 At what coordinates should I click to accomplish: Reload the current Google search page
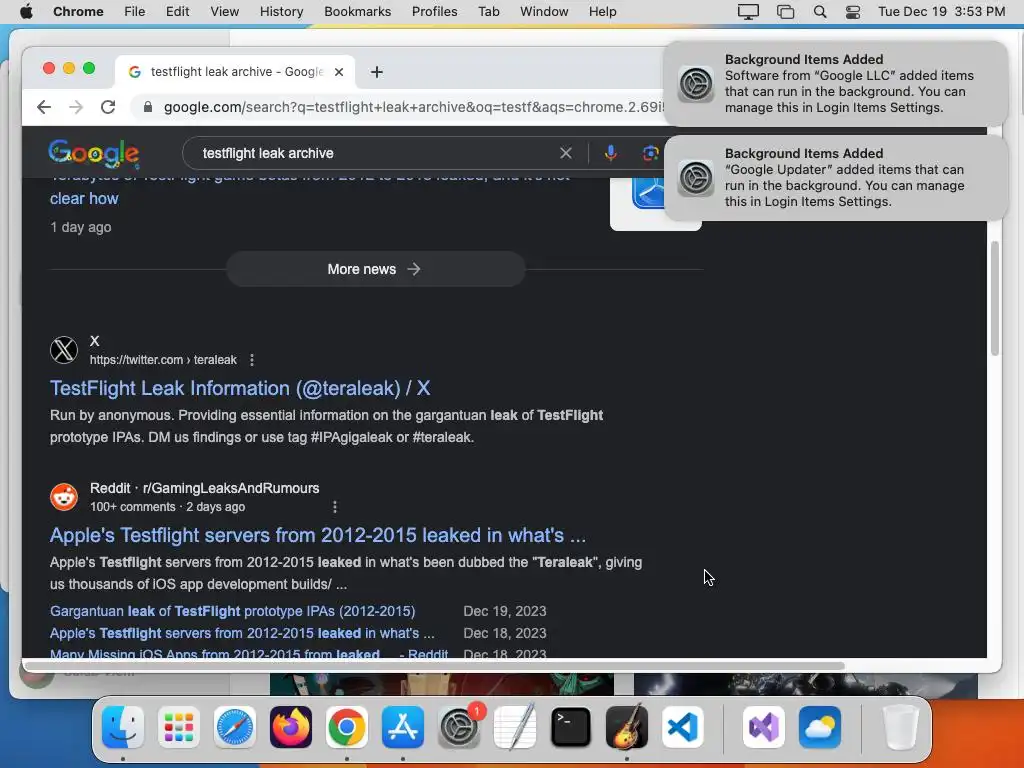coord(108,107)
